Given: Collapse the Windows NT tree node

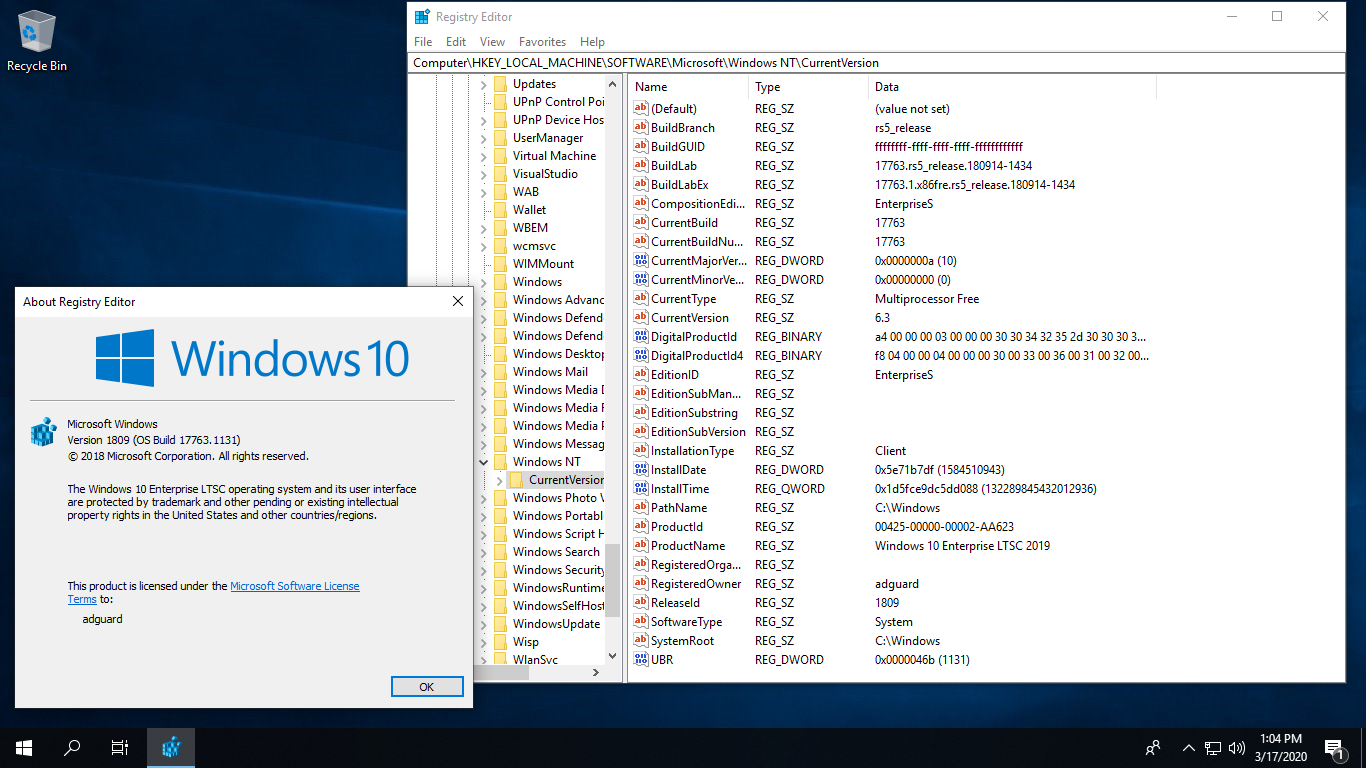Looking at the screenshot, I should coord(485,462).
